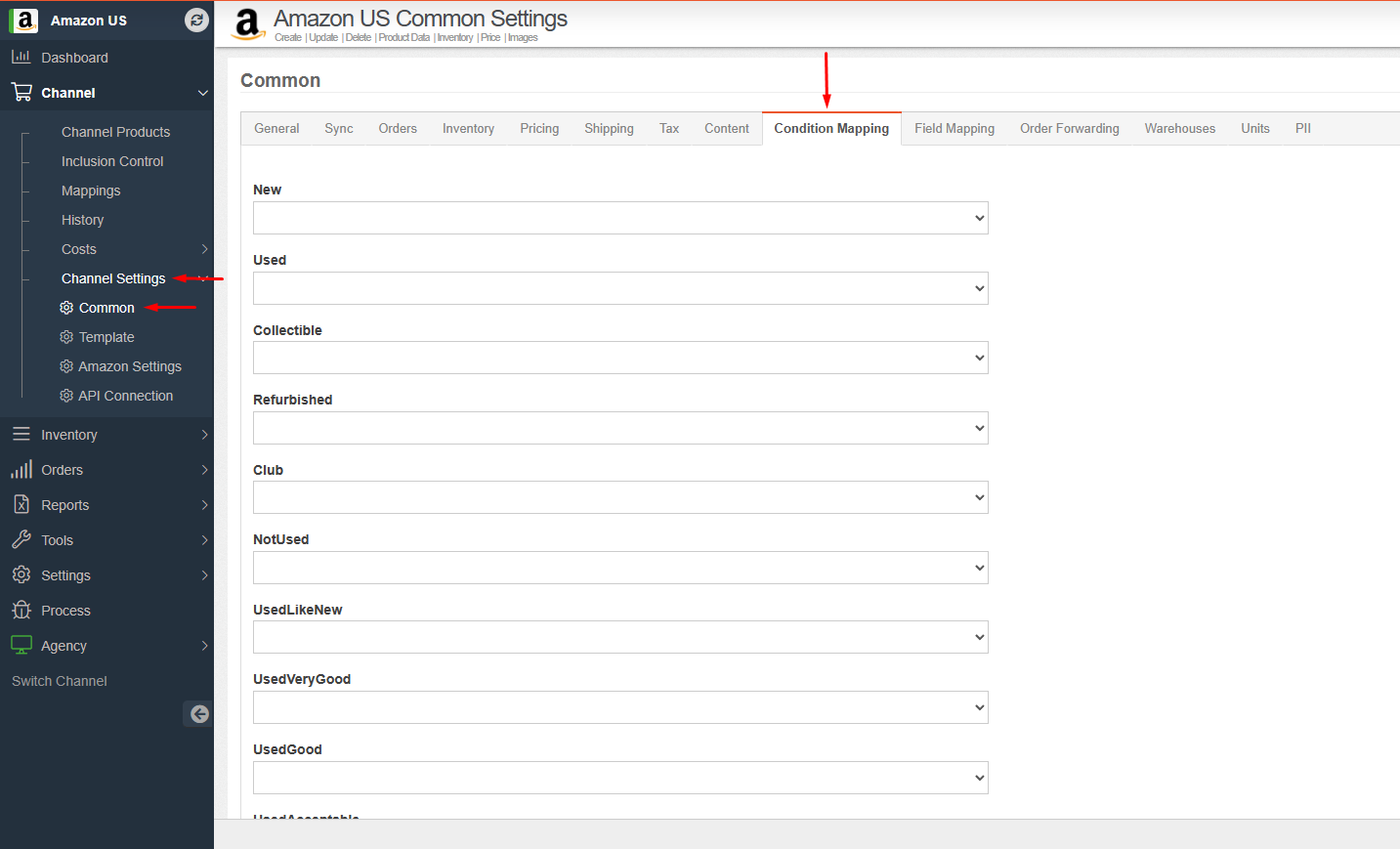Click the Amazon logo icon in sidebar header
Viewport: 1400px width, 849px height.
pos(23,21)
